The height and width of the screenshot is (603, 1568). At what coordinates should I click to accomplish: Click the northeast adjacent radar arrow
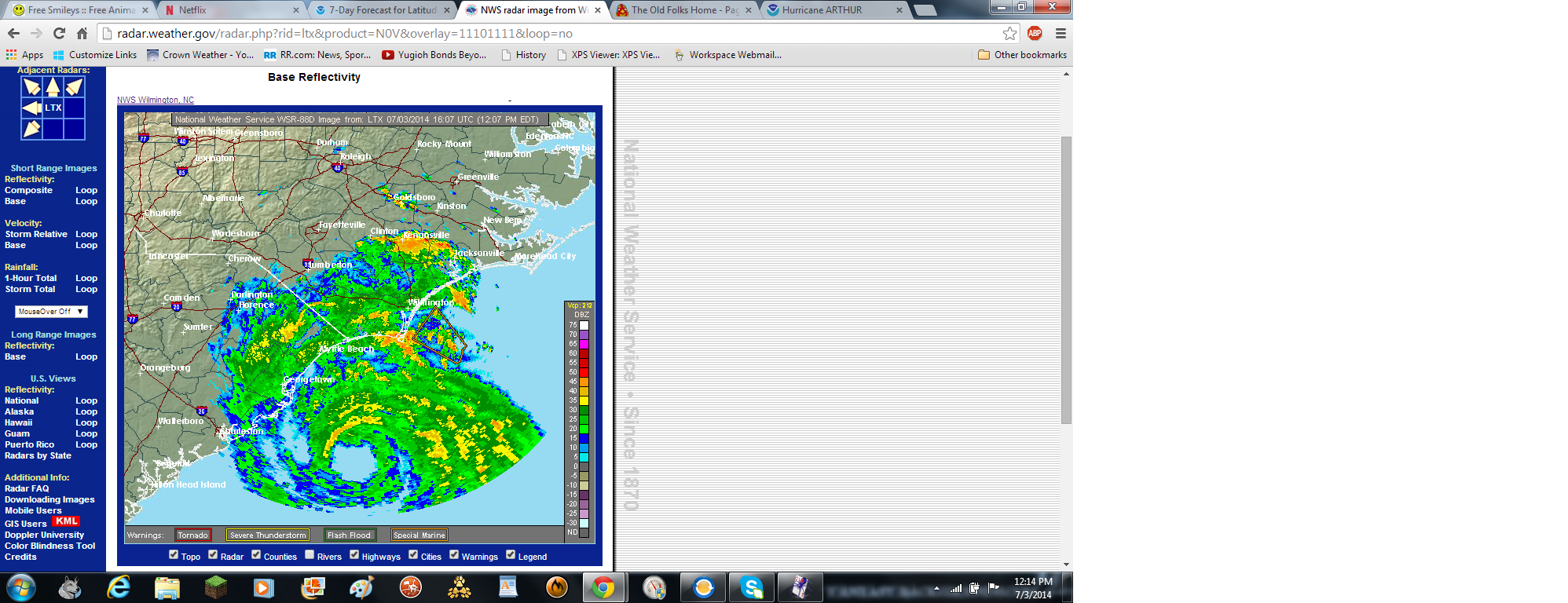click(74, 87)
